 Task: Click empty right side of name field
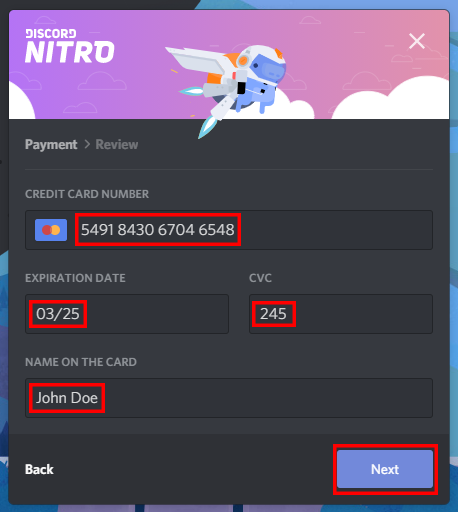click(x=267, y=398)
